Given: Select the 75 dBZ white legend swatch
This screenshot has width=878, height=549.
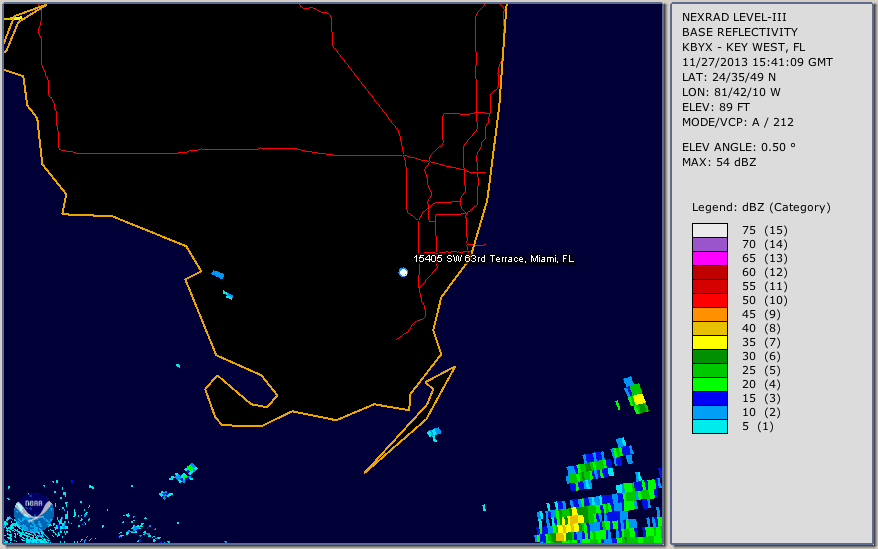Looking at the screenshot, I should tap(709, 230).
